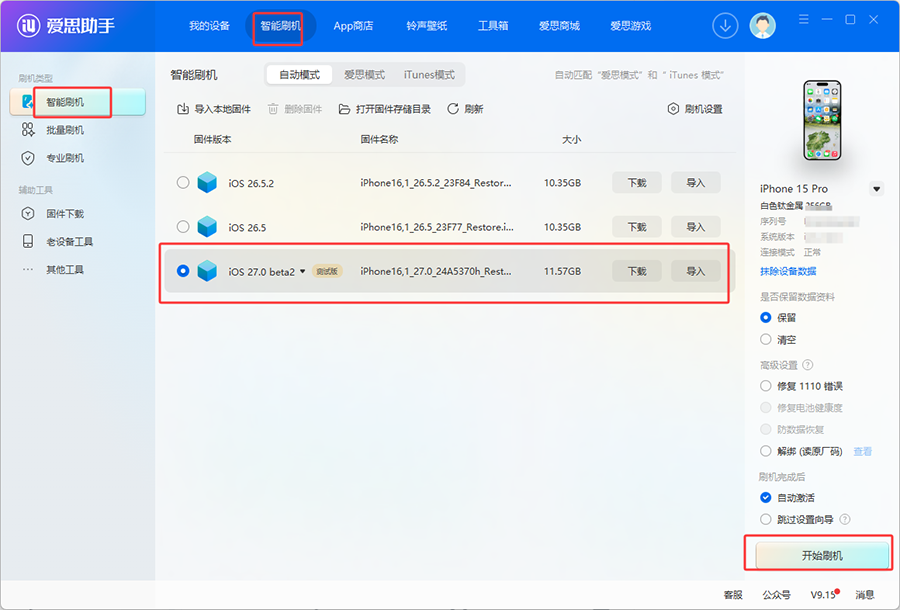The image size is (900, 610).
Task: Click 打开固件存储目录 folder icon
Action: click(344, 109)
